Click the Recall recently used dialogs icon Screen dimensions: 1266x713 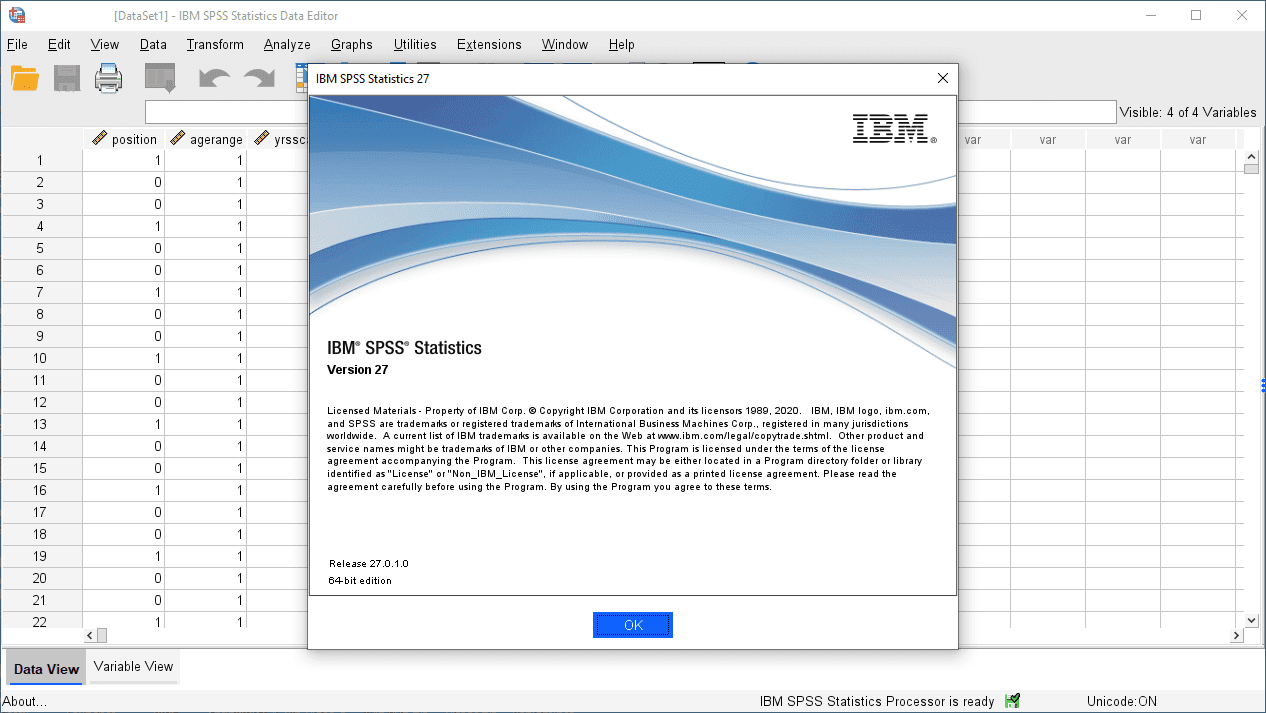159,77
